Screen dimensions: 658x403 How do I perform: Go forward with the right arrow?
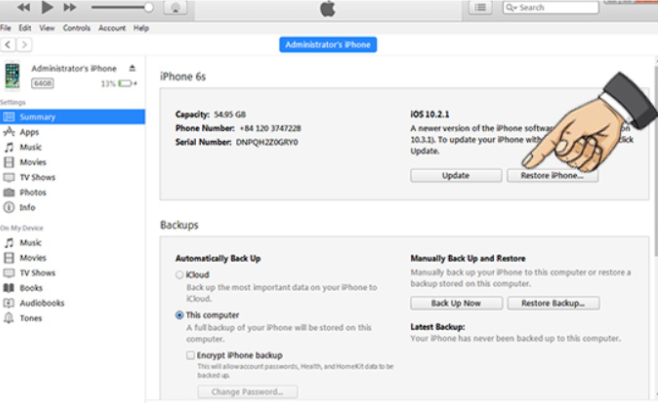24,44
